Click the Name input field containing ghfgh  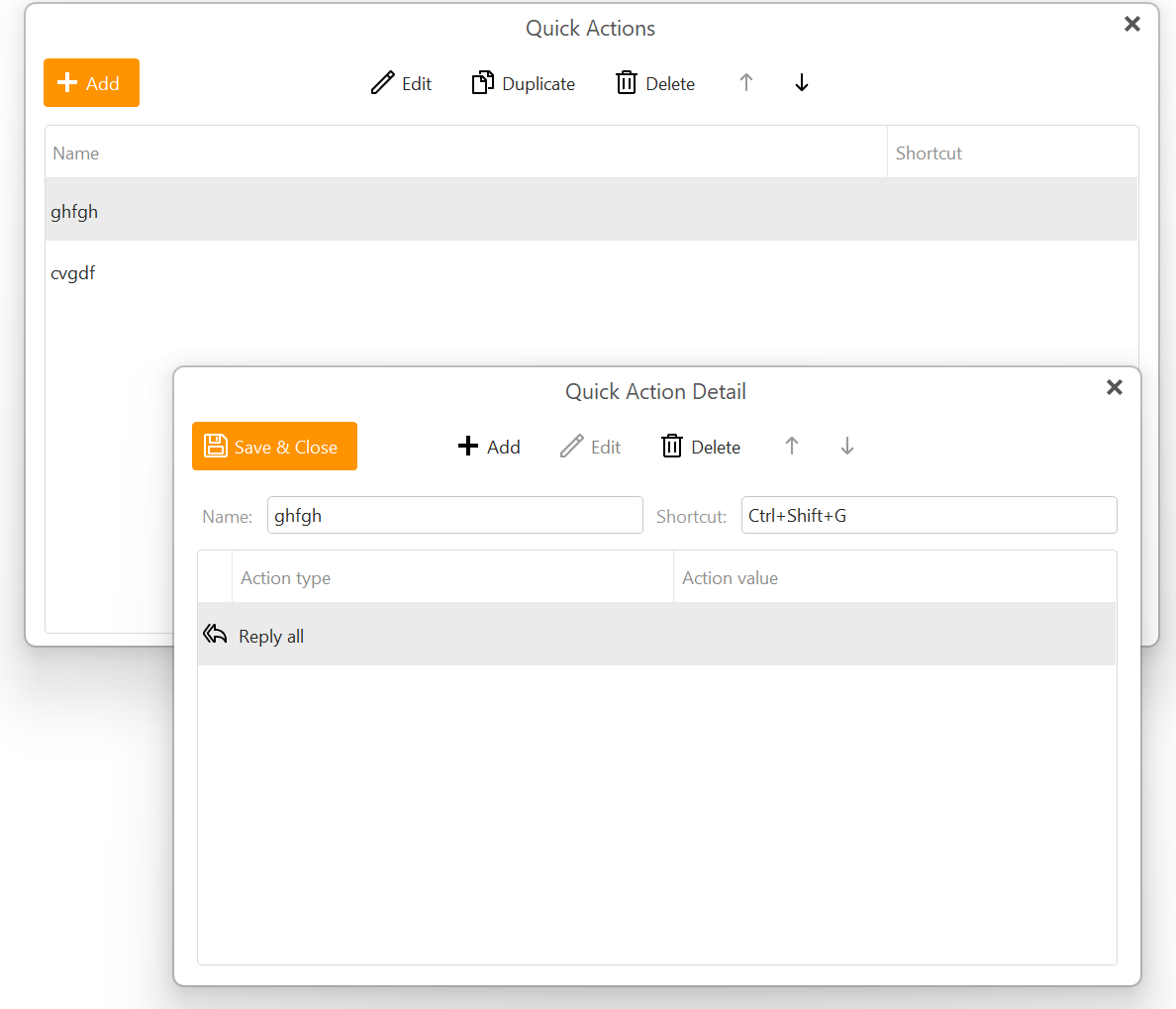pos(454,516)
